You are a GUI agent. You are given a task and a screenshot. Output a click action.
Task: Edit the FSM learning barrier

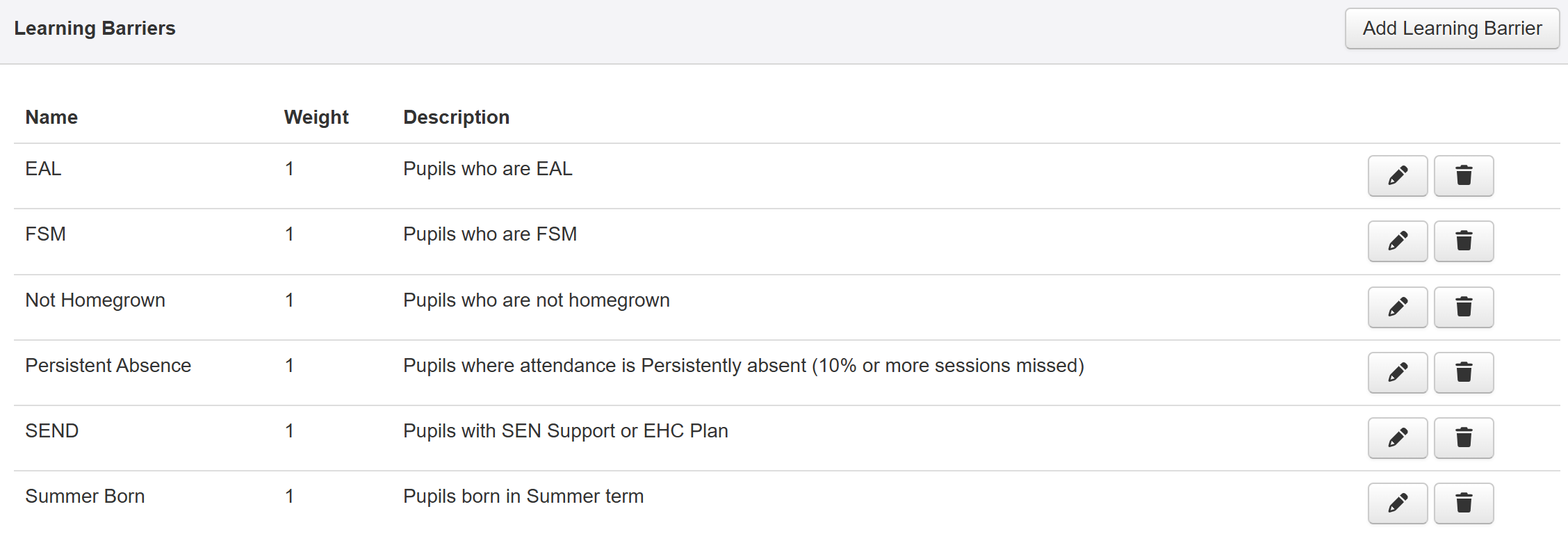pos(1397,241)
